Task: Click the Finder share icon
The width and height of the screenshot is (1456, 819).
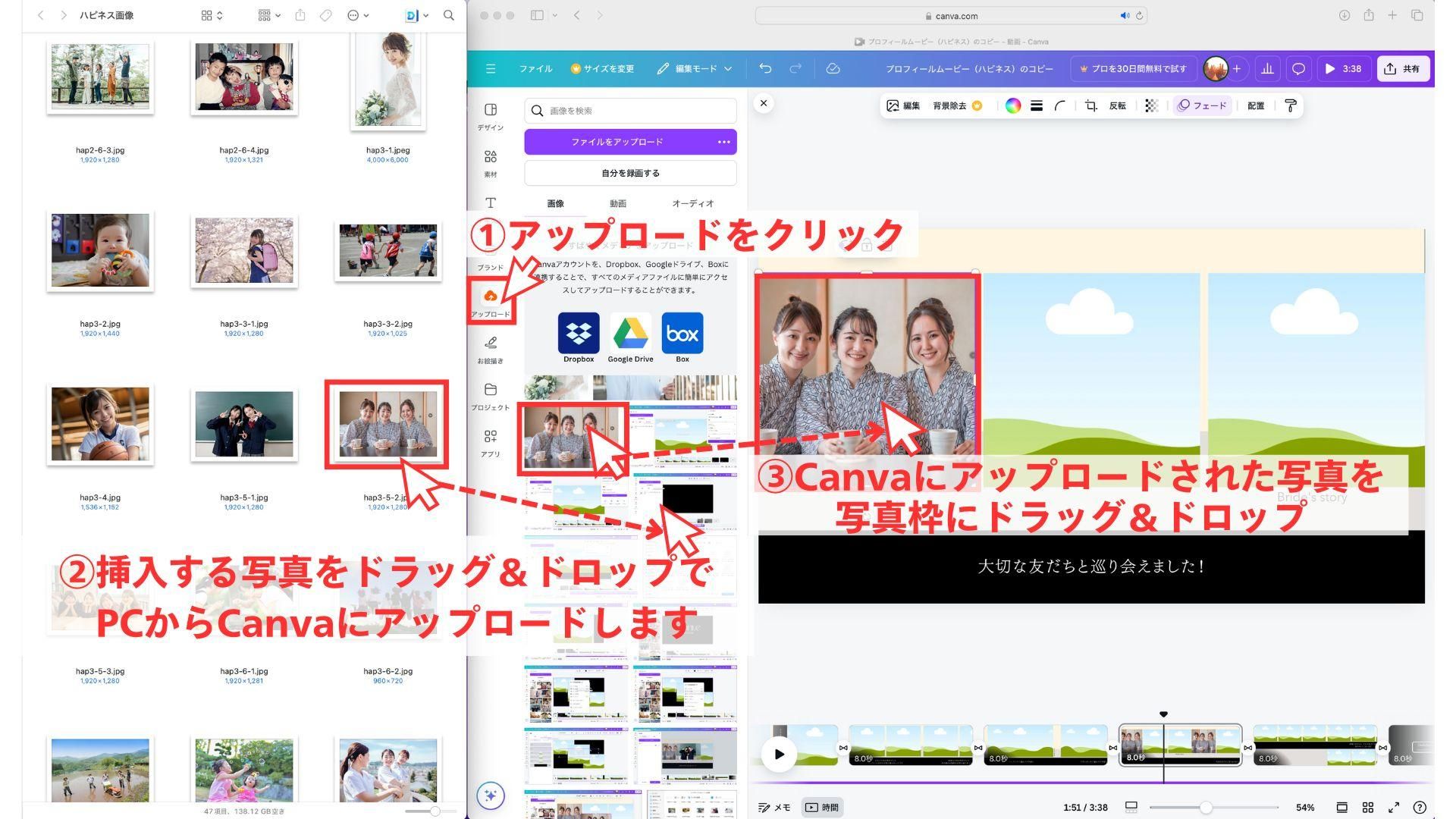Action: click(300, 15)
